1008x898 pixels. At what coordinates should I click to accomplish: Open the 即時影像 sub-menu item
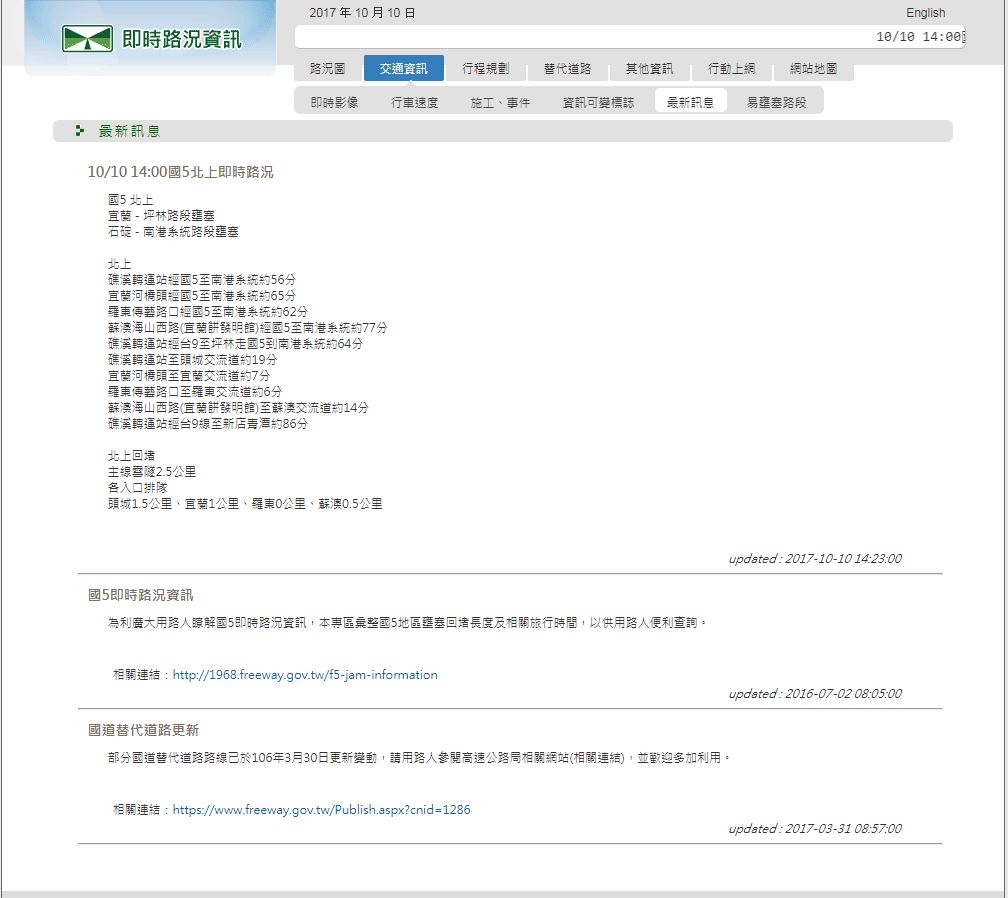(334, 102)
